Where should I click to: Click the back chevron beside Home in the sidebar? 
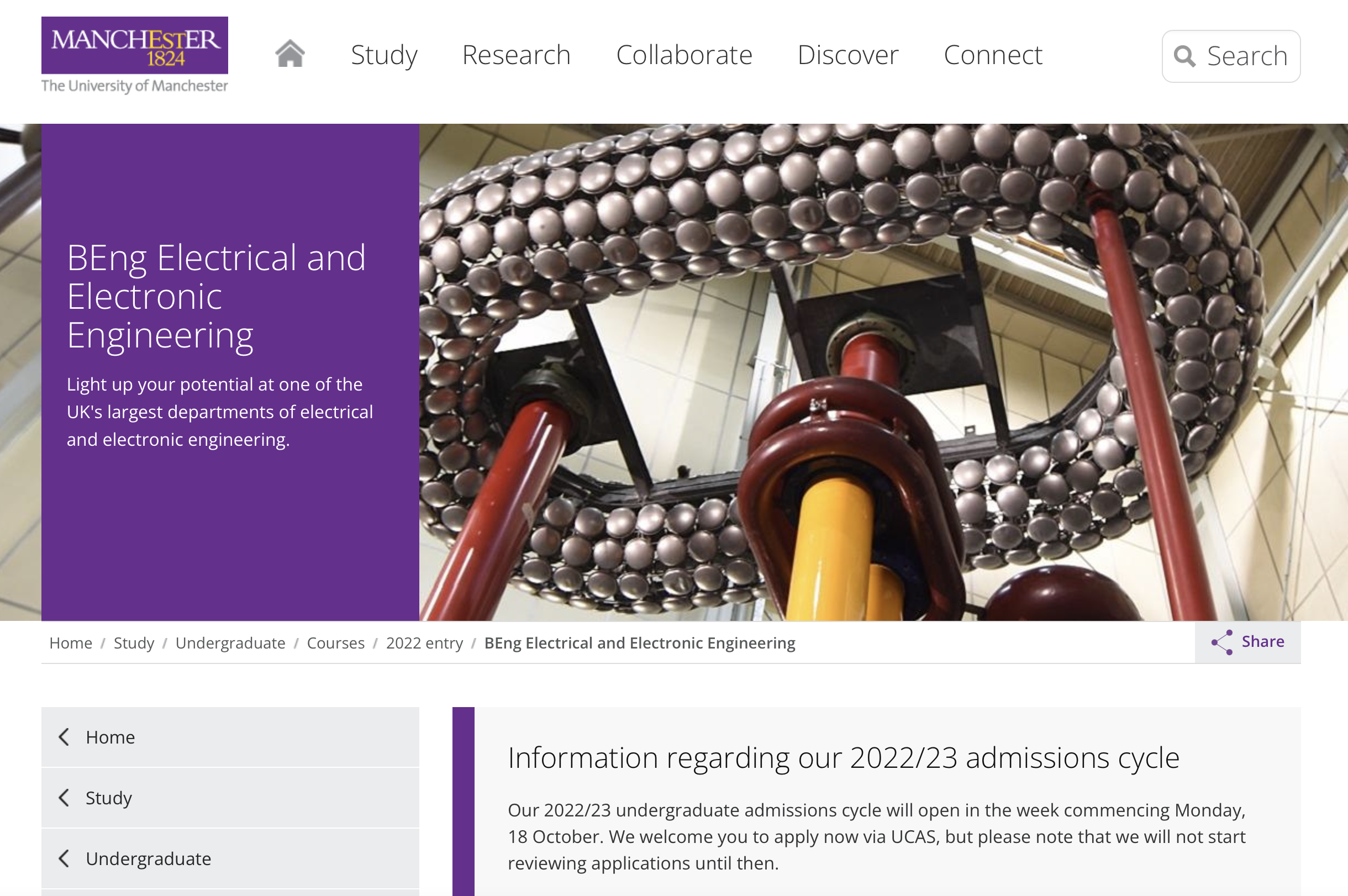coord(64,736)
